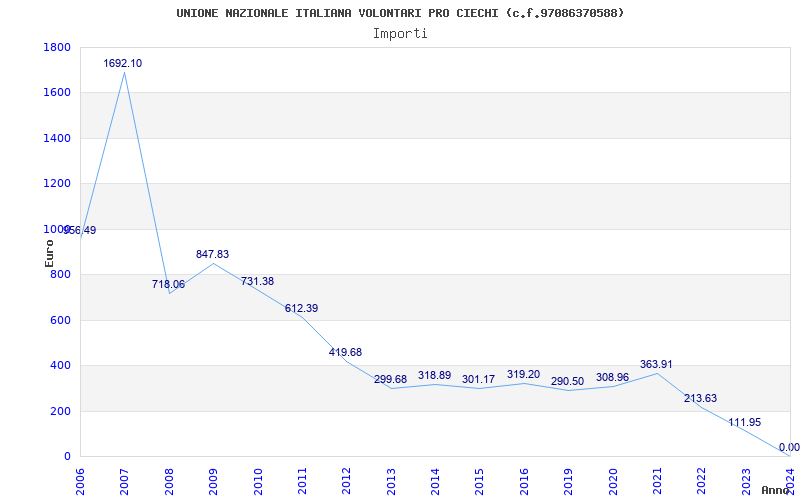Click the 299.68 data label
The height and width of the screenshot is (500, 800).
tap(390, 380)
